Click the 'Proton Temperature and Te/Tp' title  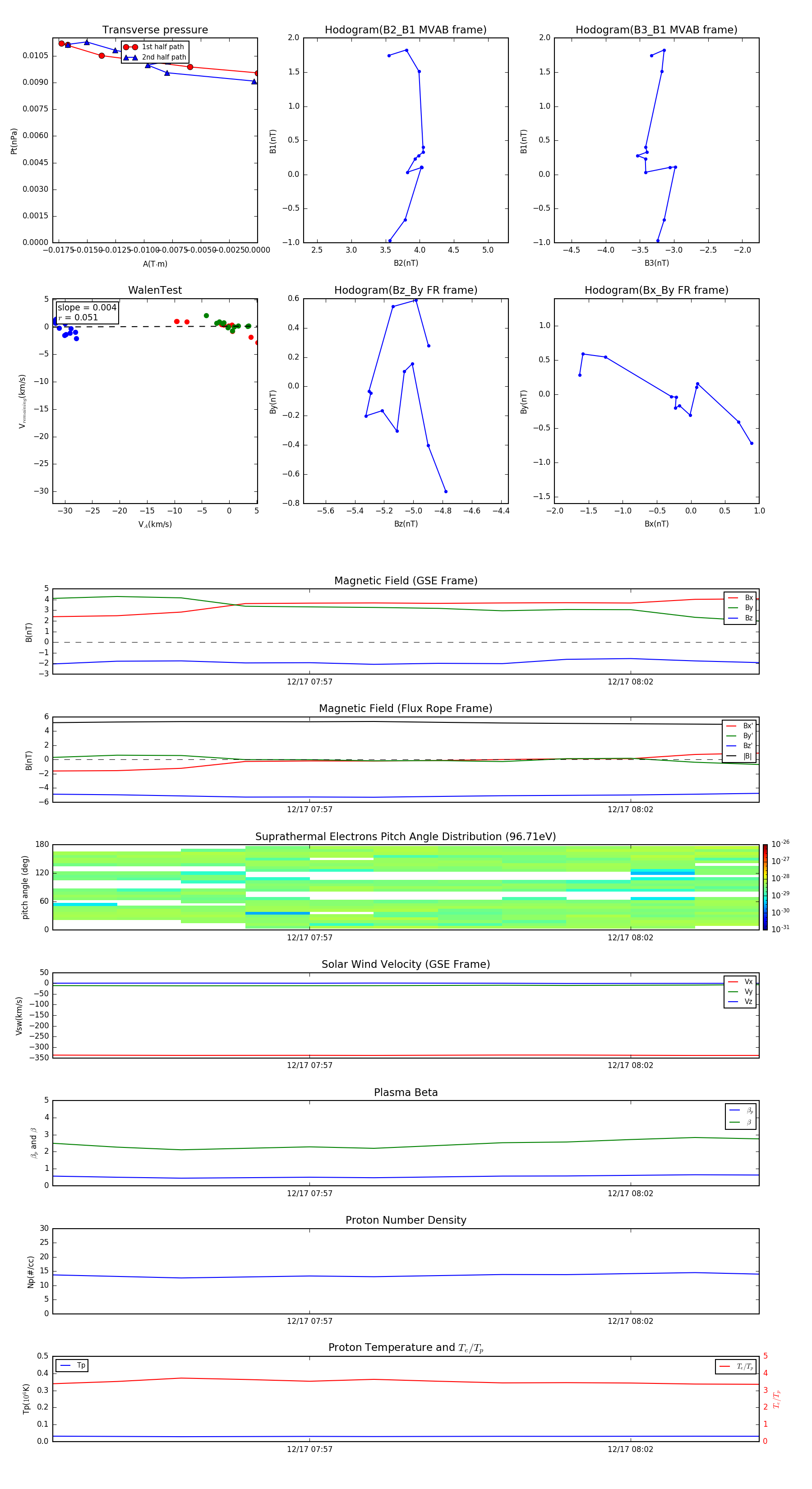click(406, 1348)
